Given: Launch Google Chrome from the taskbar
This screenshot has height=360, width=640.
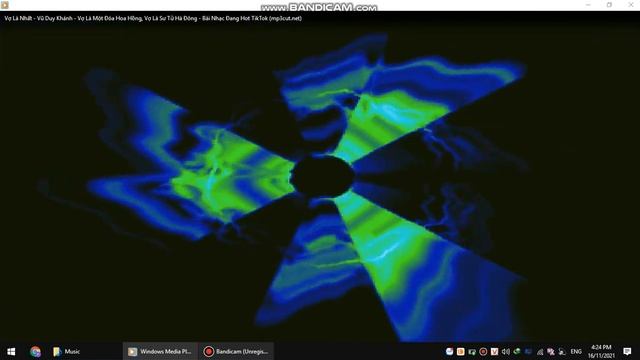Looking at the screenshot, I should point(36,351).
